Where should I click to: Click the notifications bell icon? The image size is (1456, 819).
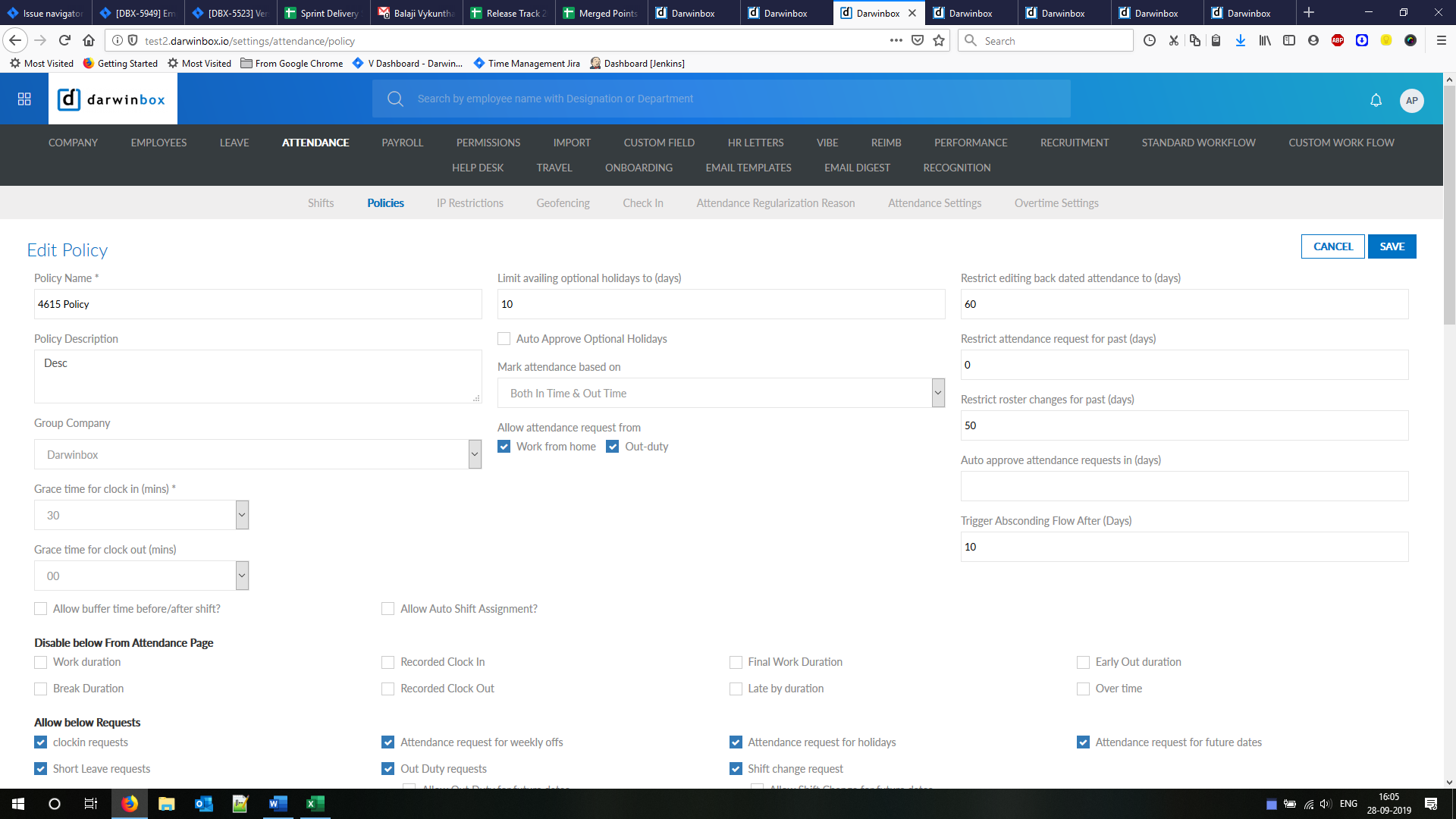[x=1376, y=100]
